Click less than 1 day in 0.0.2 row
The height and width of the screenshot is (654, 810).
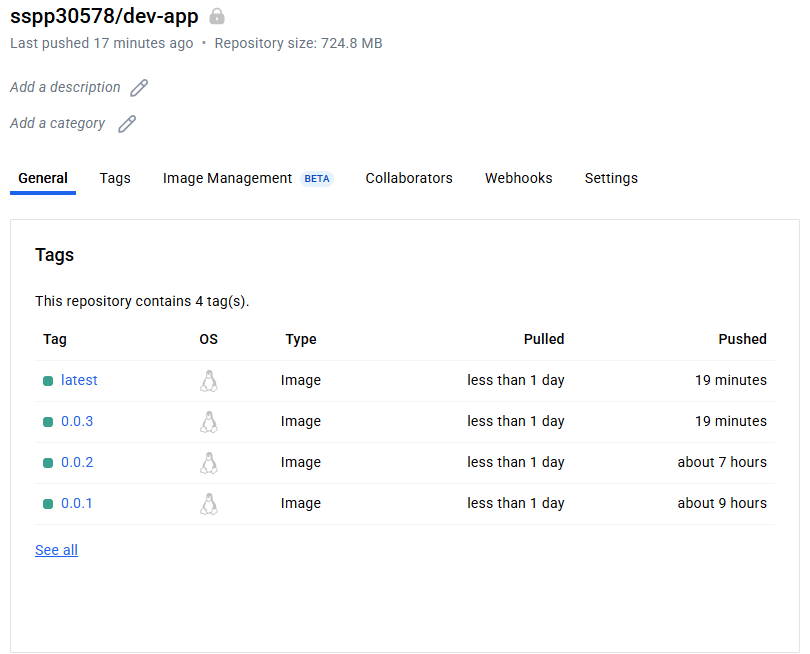click(x=516, y=462)
